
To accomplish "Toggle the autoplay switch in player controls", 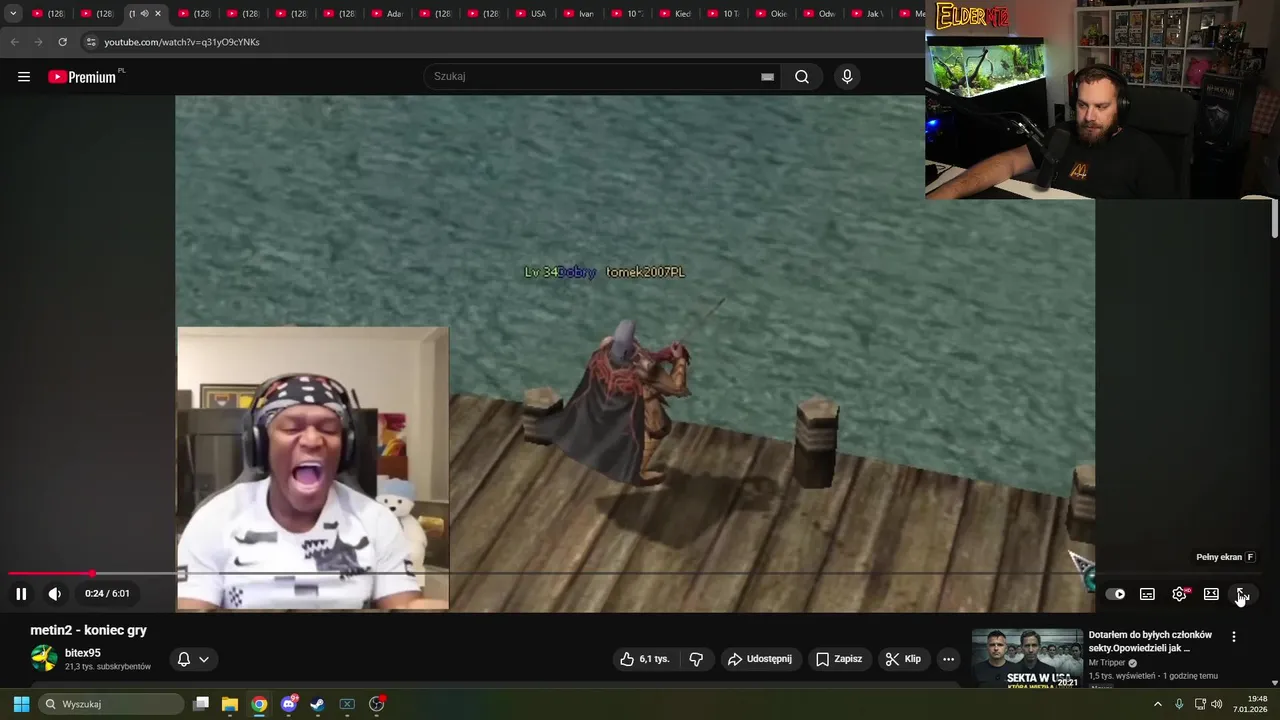I will pyautogui.click(x=1116, y=594).
